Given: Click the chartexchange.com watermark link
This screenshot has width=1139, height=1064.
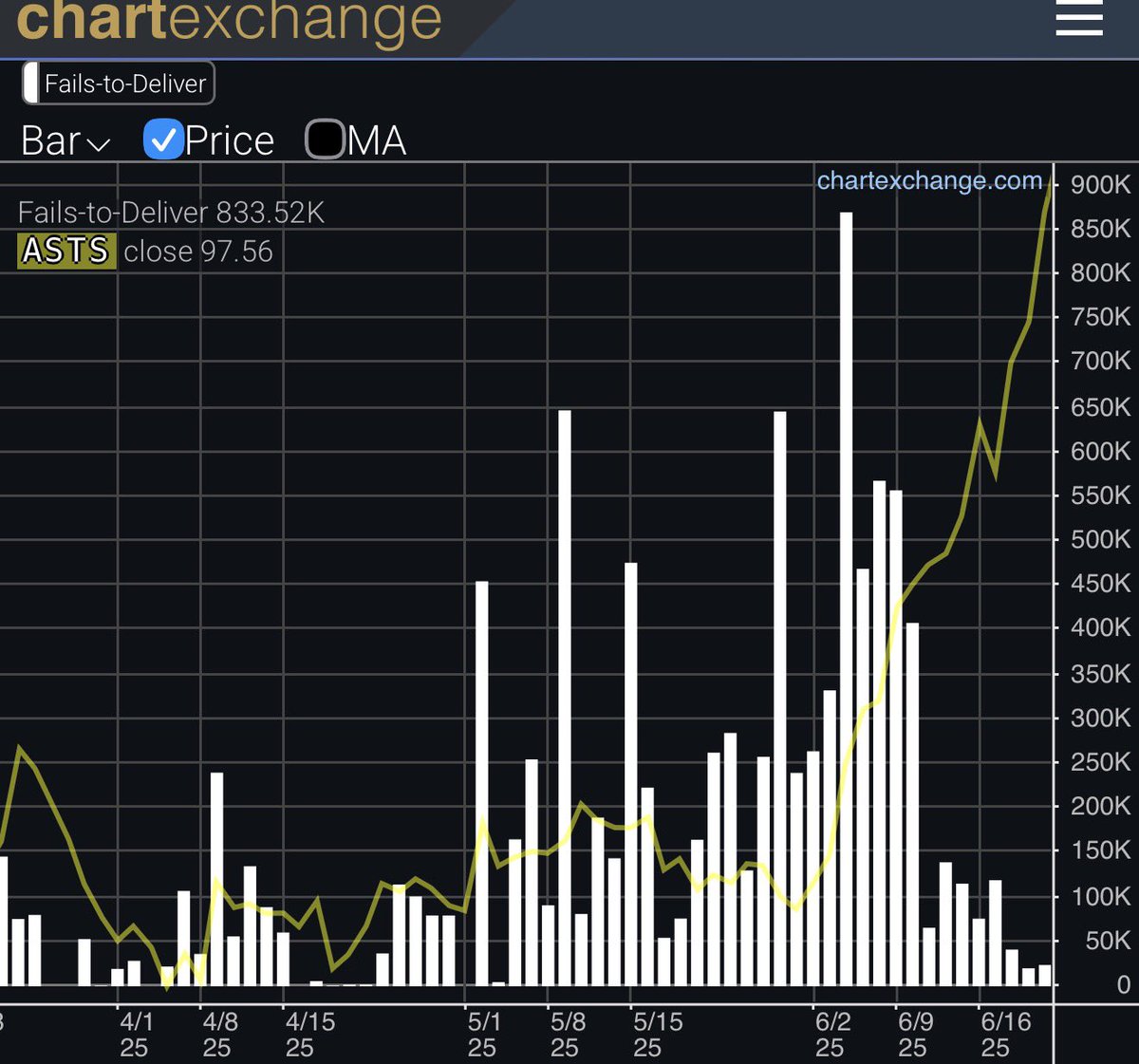Looking at the screenshot, I should [x=929, y=180].
